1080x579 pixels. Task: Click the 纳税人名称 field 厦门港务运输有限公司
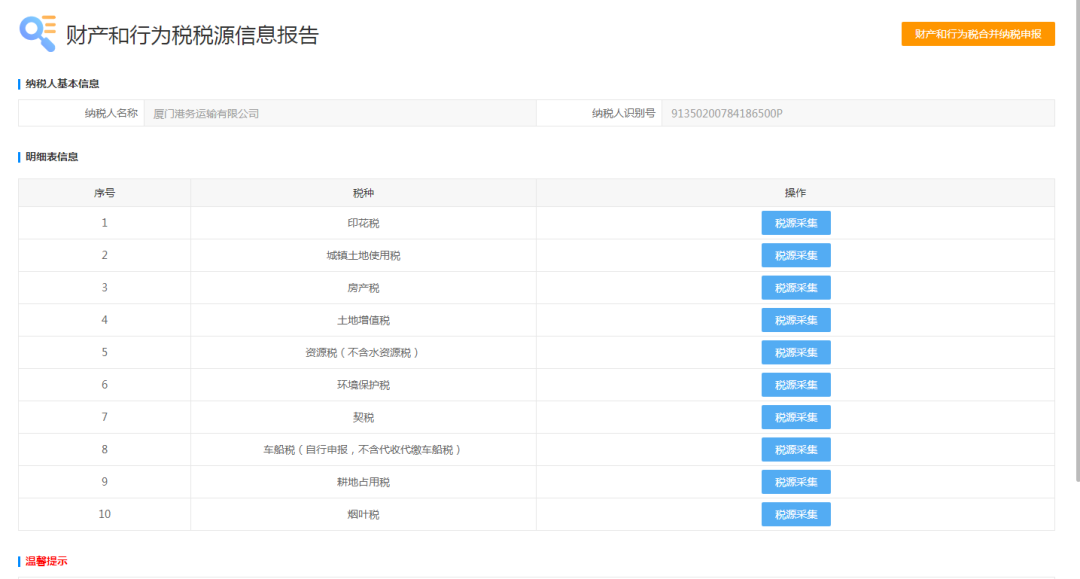pyautogui.click(x=340, y=114)
